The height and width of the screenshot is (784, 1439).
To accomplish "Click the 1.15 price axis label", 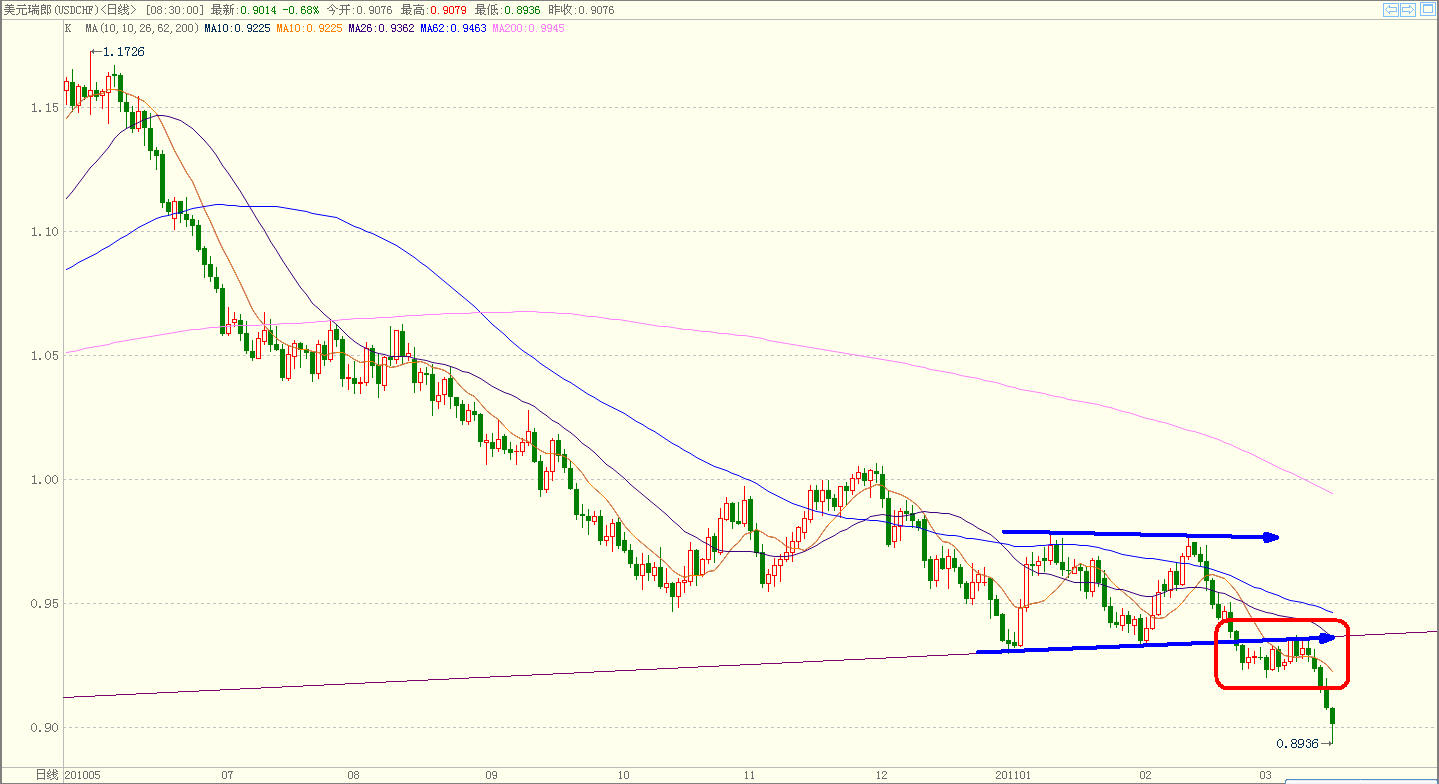I will (44, 107).
